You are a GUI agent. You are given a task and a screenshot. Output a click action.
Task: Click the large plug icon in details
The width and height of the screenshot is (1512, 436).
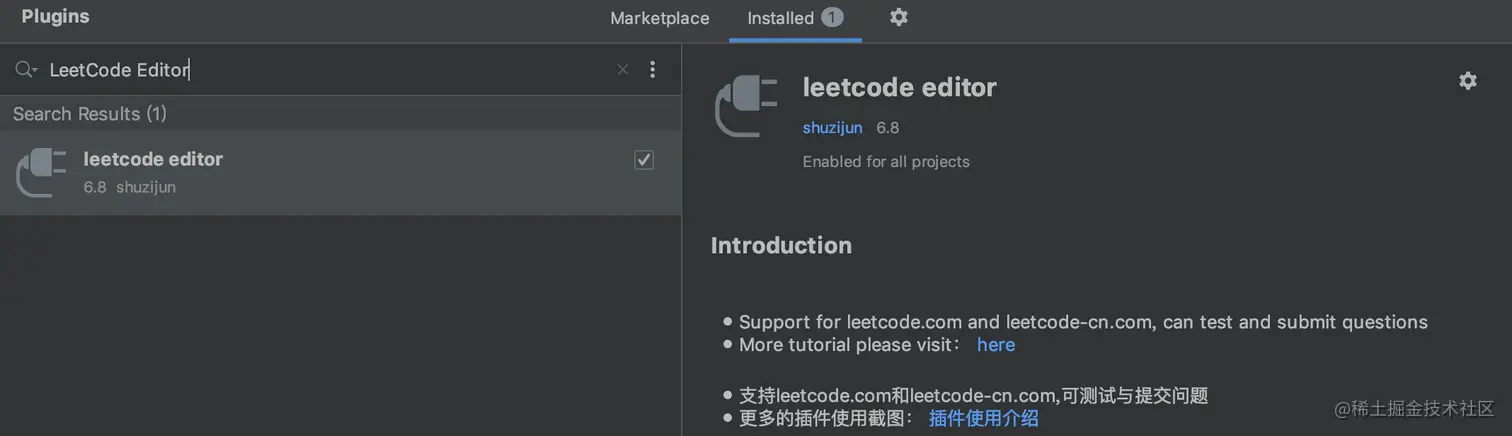(x=746, y=106)
